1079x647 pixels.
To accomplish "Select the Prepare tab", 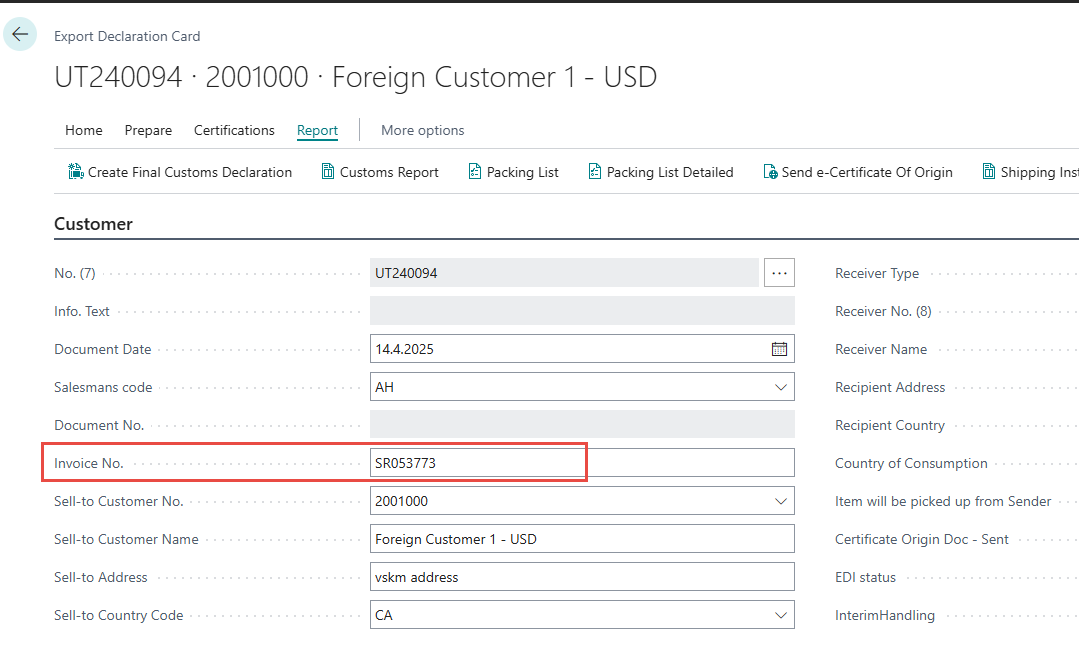I will pyautogui.click(x=148, y=130).
